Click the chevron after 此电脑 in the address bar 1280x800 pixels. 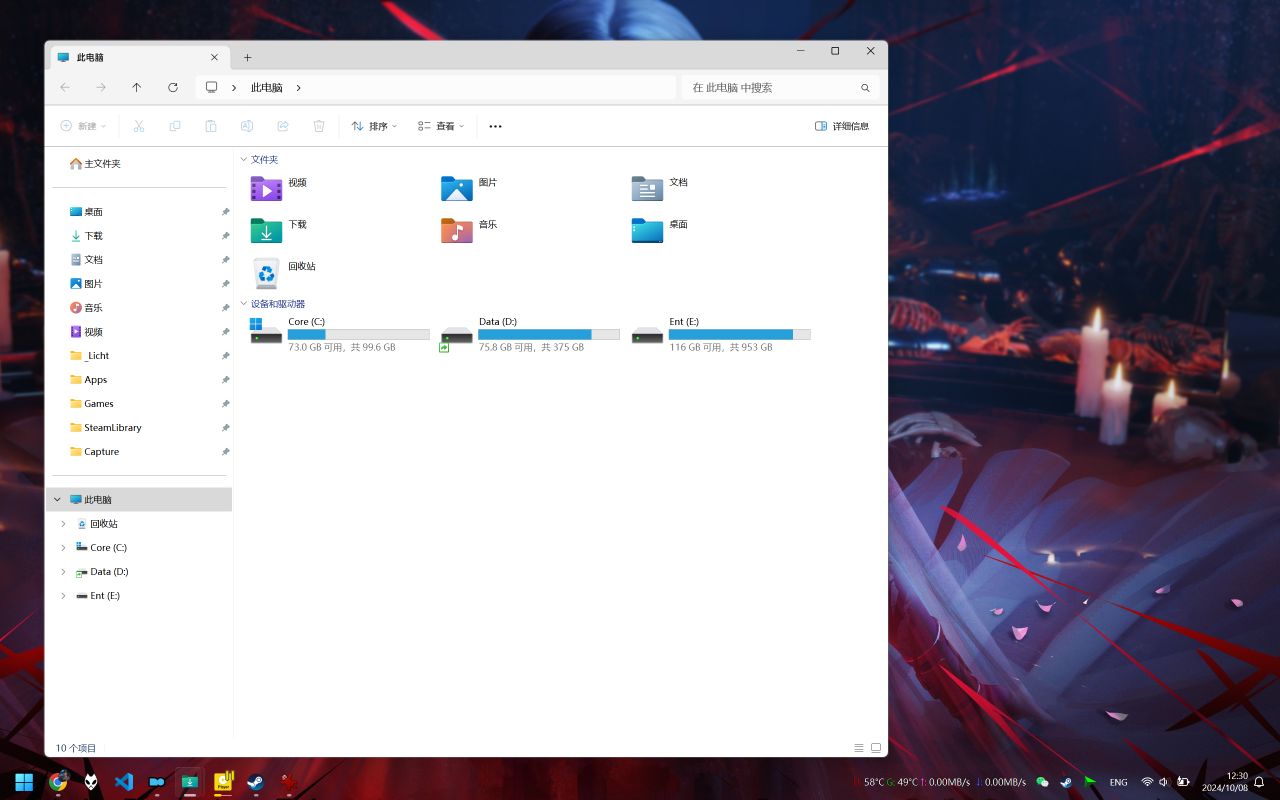[x=298, y=88]
